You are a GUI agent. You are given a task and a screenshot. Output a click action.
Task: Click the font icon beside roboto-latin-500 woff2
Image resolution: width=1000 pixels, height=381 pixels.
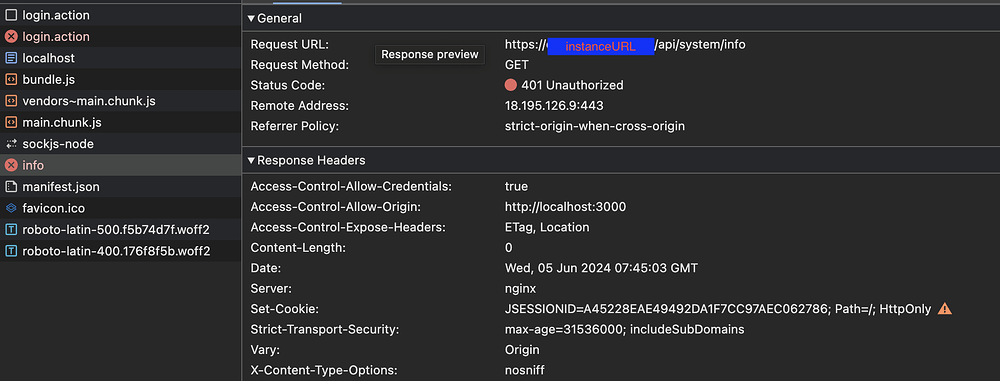[11, 230]
